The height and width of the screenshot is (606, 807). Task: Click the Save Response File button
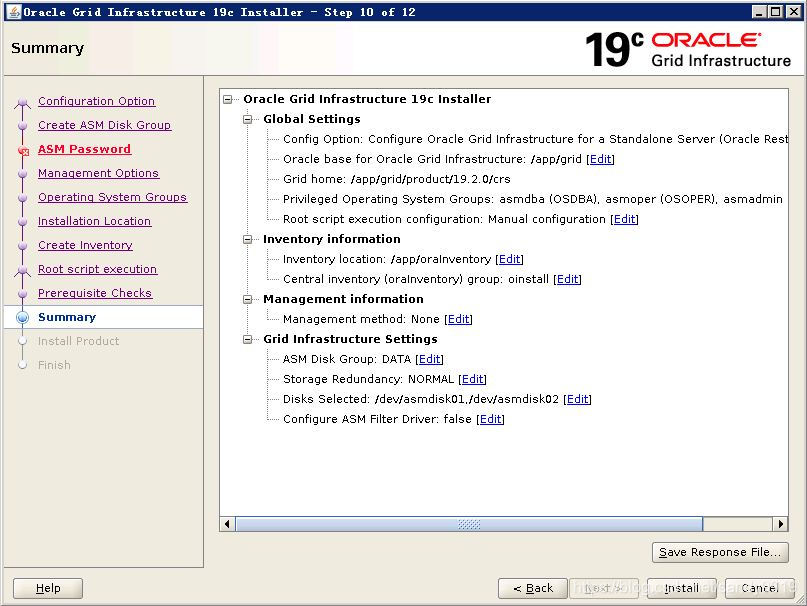[x=720, y=552]
